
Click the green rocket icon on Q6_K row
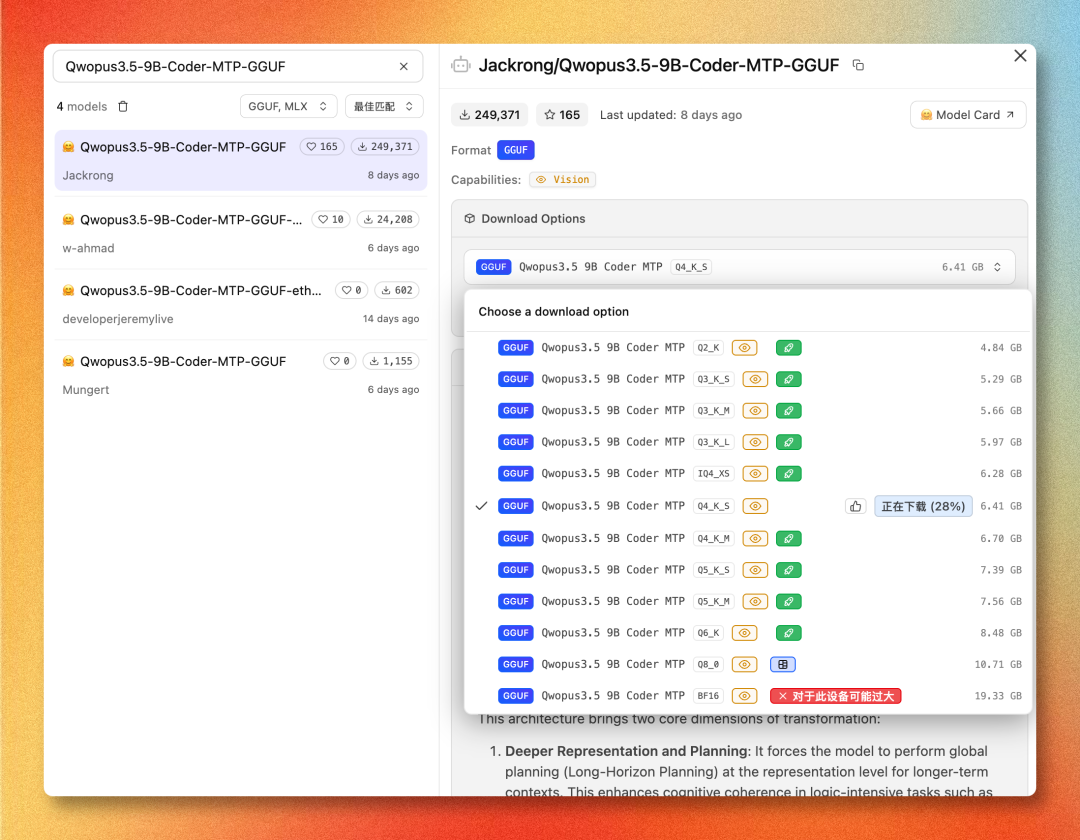coord(789,633)
